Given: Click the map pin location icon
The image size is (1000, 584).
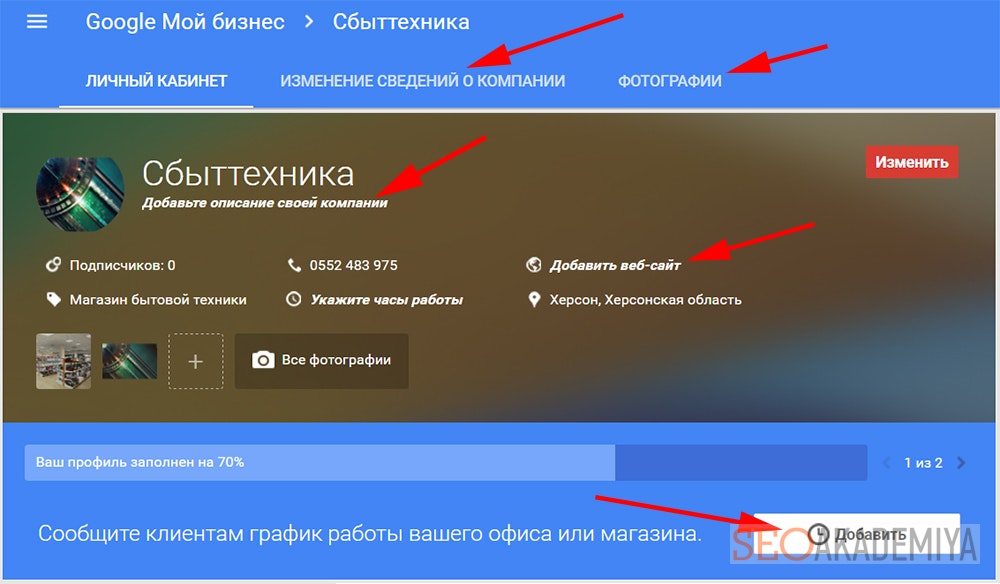Looking at the screenshot, I should pyautogui.click(x=533, y=299).
